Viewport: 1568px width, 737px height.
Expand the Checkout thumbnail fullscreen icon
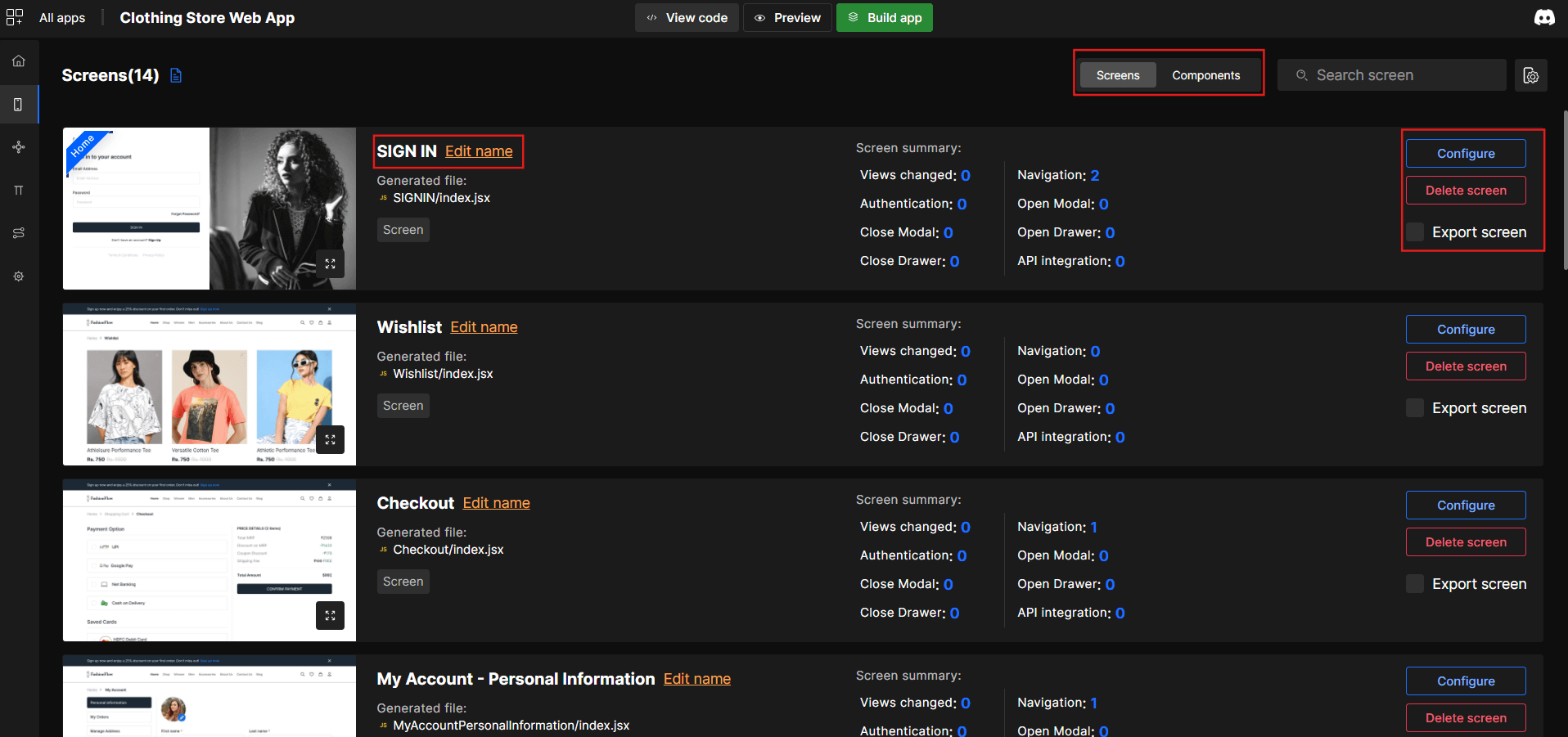pos(330,615)
